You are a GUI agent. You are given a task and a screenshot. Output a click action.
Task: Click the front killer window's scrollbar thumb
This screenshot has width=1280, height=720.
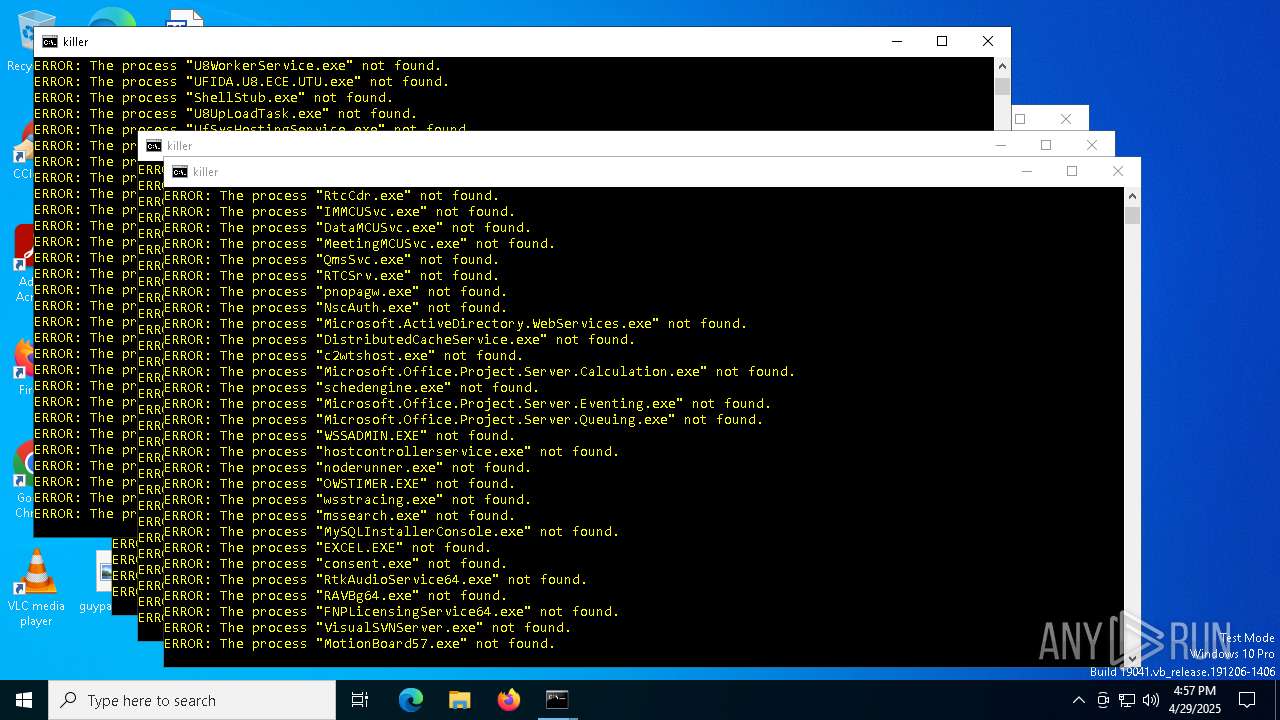click(1132, 215)
